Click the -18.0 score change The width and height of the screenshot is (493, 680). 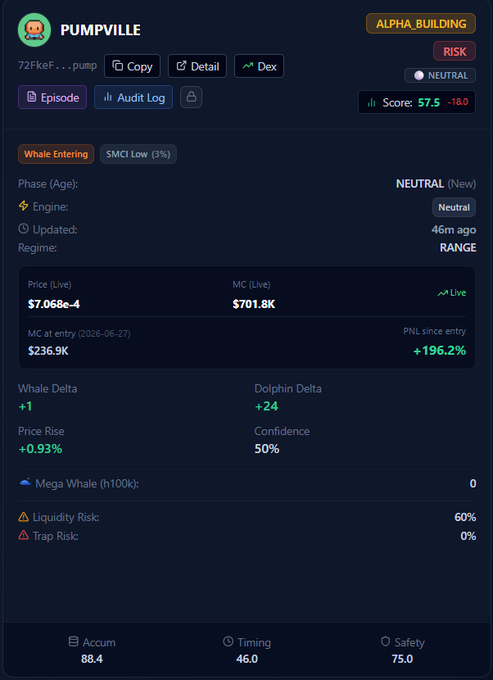click(457, 102)
